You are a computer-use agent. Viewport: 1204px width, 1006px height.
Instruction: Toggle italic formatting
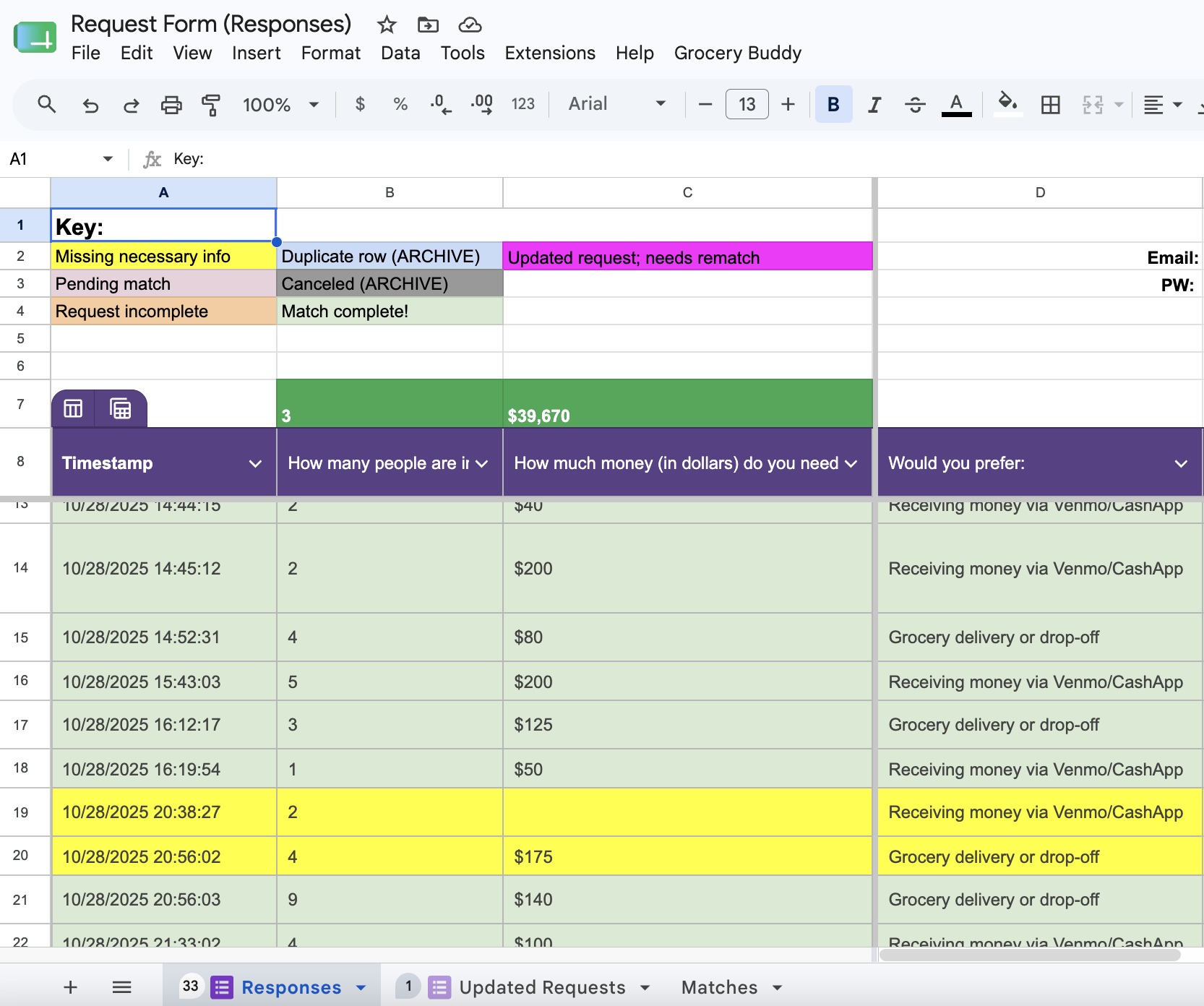(x=874, y=104)
